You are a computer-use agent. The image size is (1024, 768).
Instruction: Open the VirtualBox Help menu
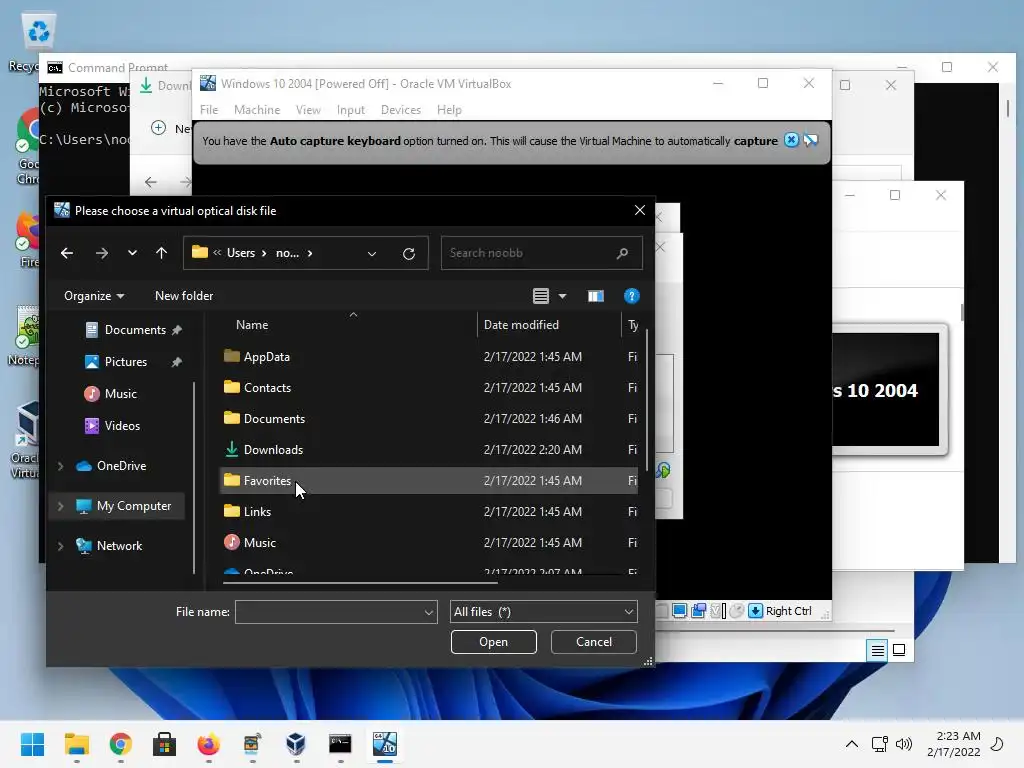[x=449, y=110]
